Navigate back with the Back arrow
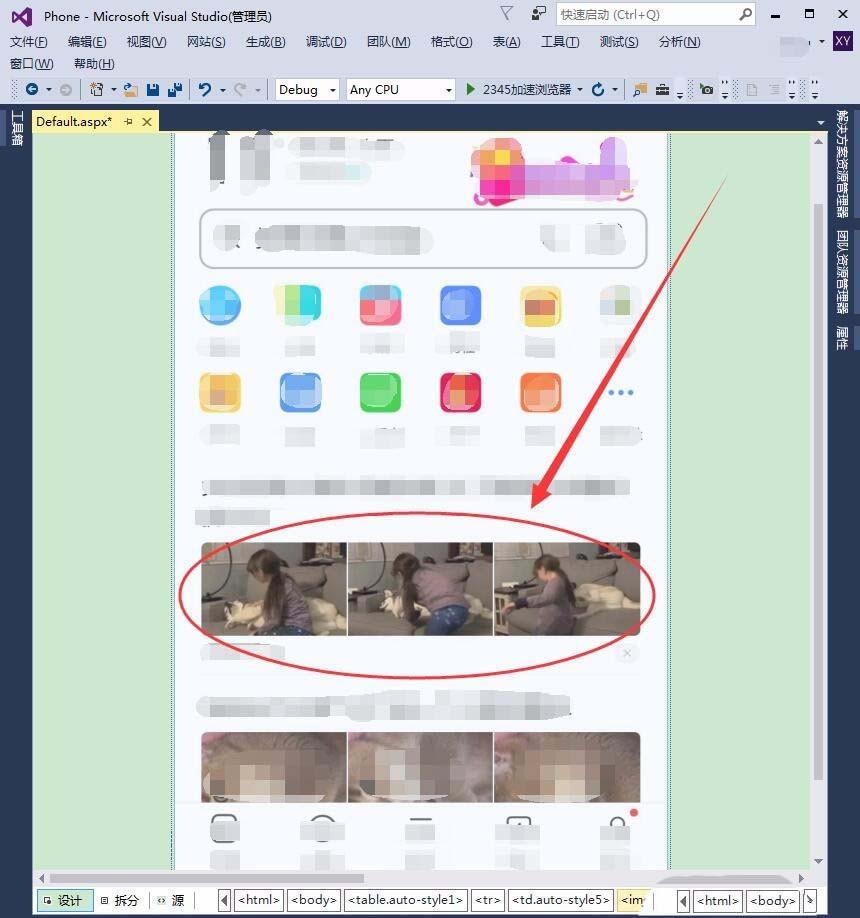860x918 pixels. click(x=31, y=89)
